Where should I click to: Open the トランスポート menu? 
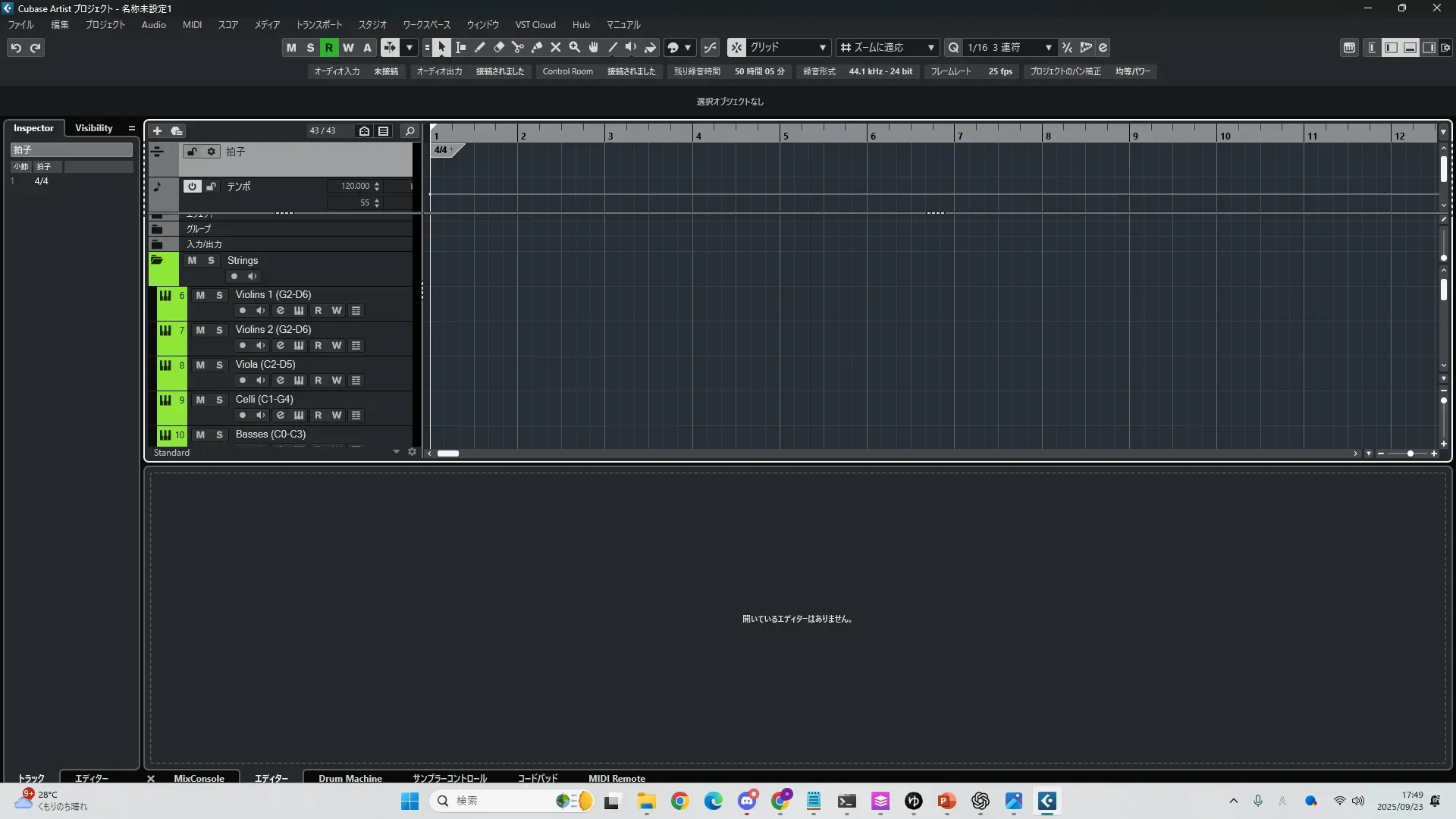point(318,25)
